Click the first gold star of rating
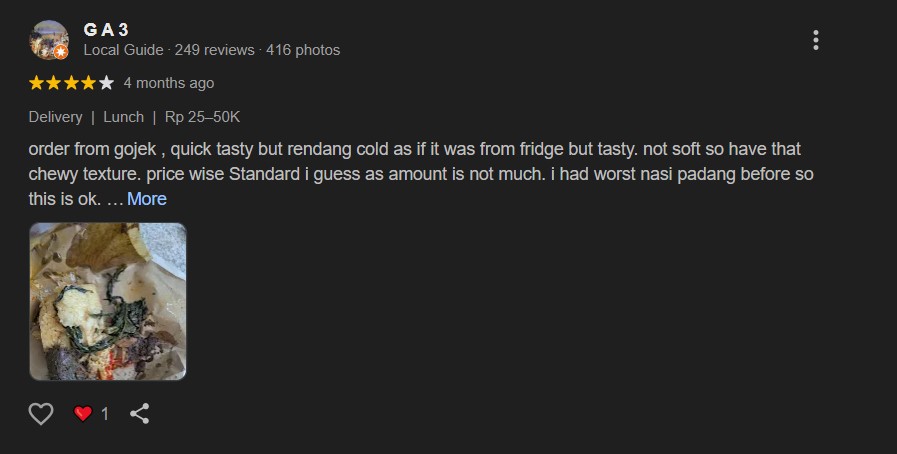The image size is (897, 454). (36, 83)
